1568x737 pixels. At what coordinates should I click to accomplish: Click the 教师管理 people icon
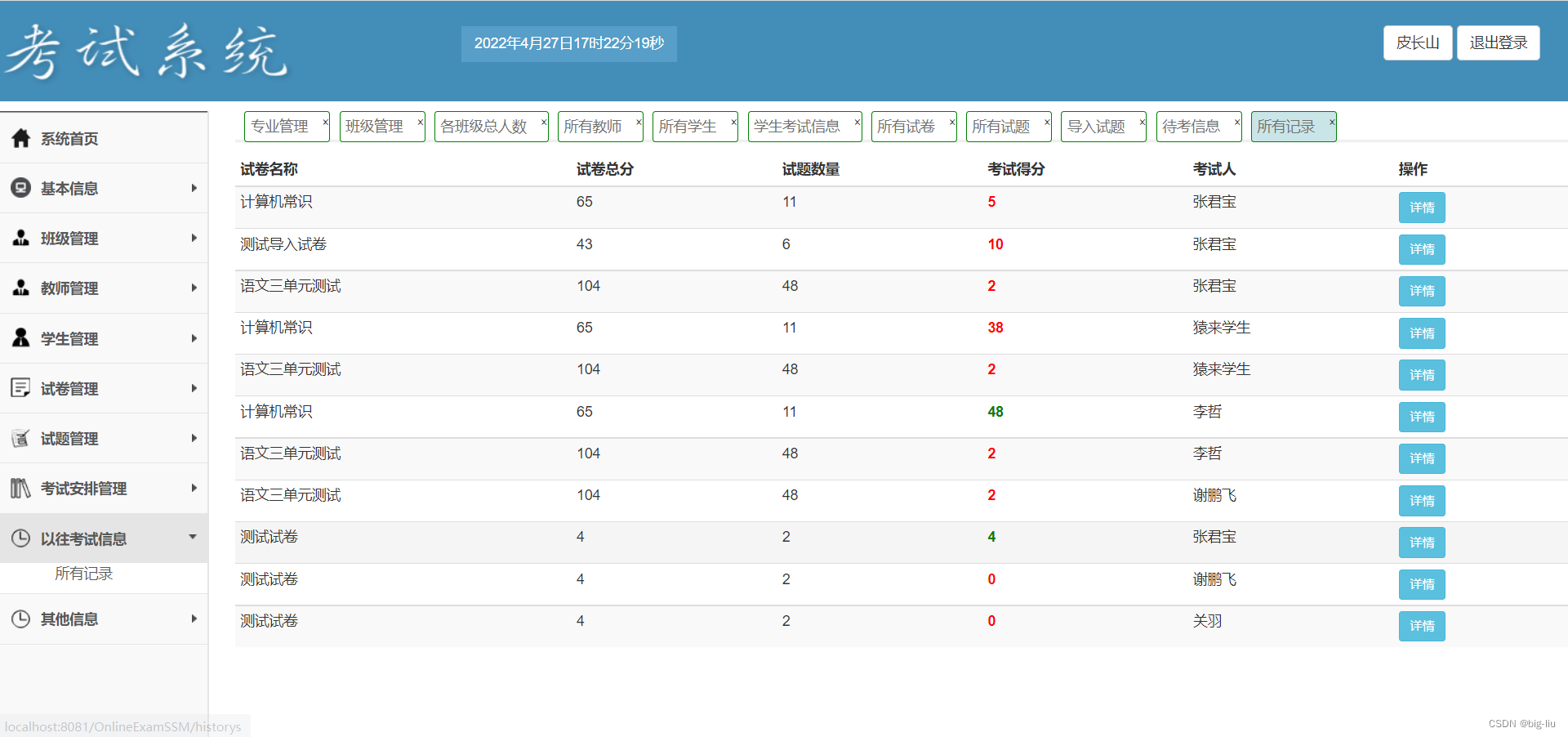point(21,288)
